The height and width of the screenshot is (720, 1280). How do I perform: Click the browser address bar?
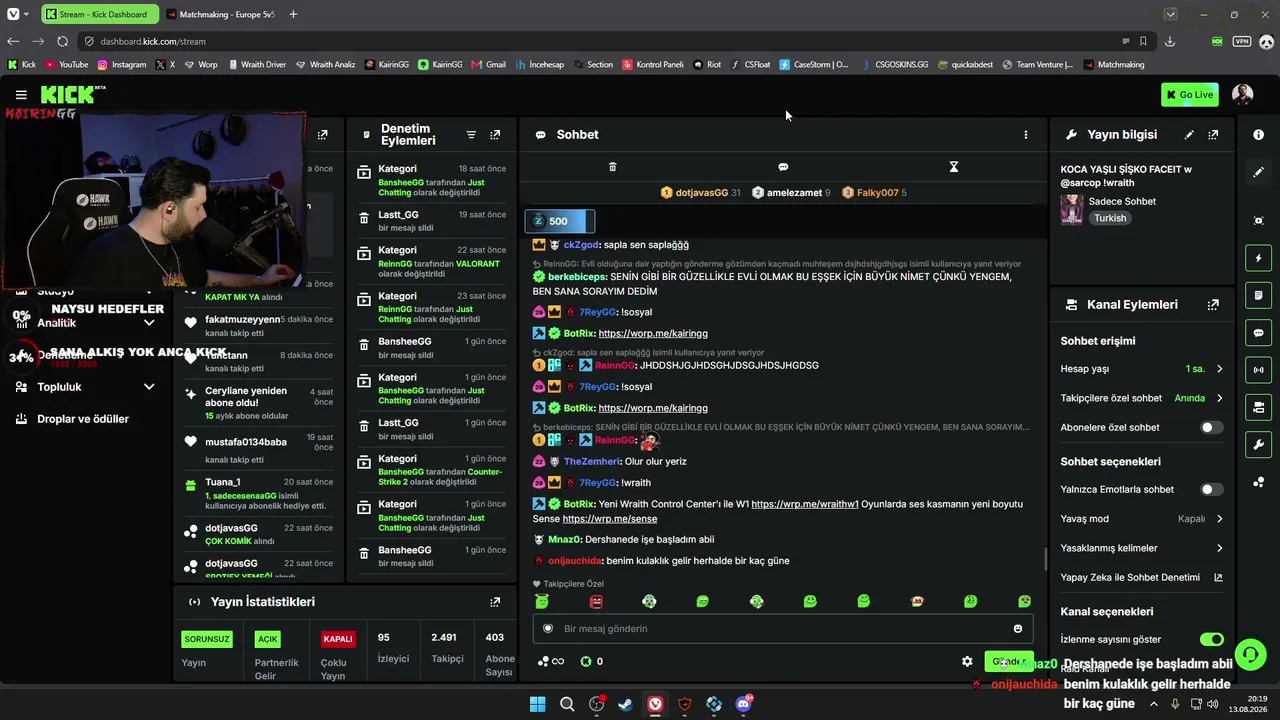(x=600, y=41)
